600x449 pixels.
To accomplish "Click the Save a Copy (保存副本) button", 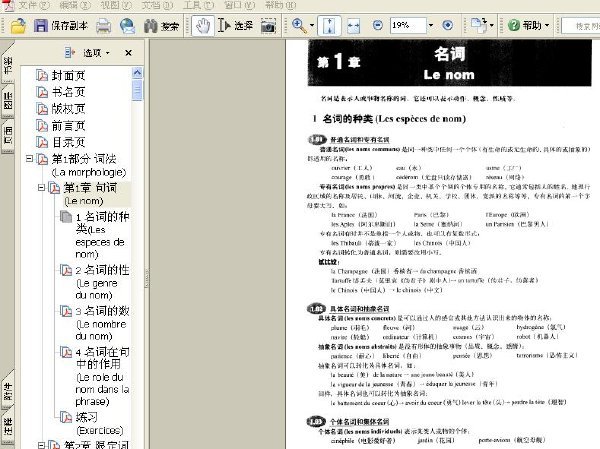I will (61, 26).
